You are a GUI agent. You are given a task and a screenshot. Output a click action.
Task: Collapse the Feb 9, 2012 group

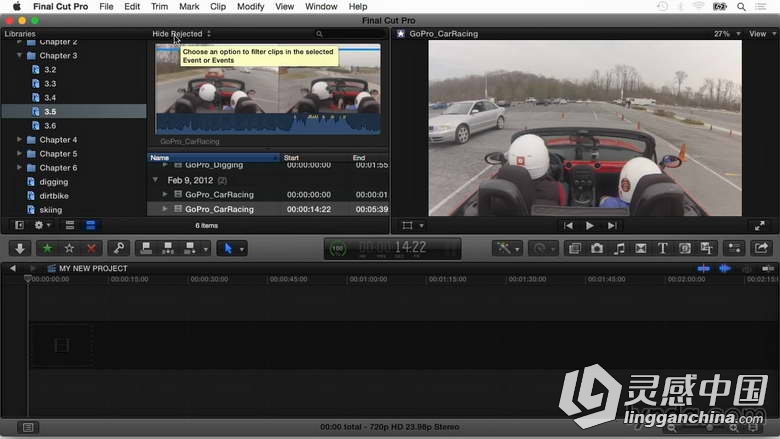tap(155, 180)
